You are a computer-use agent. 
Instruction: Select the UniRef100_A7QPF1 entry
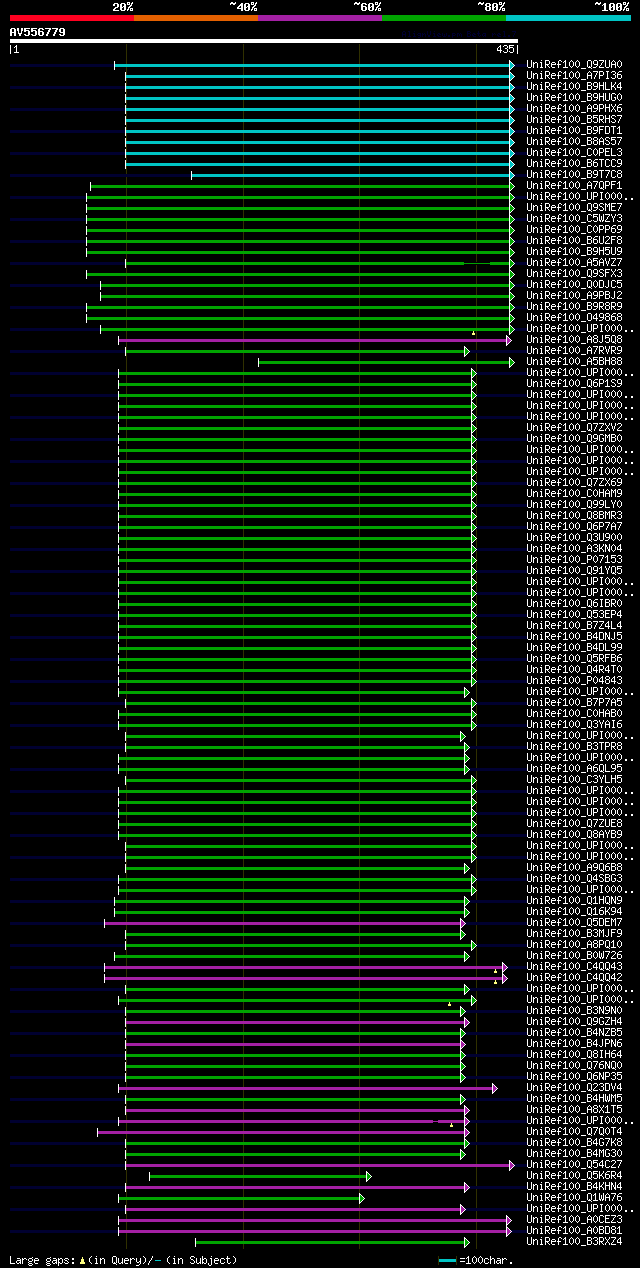tap(574, 186)
